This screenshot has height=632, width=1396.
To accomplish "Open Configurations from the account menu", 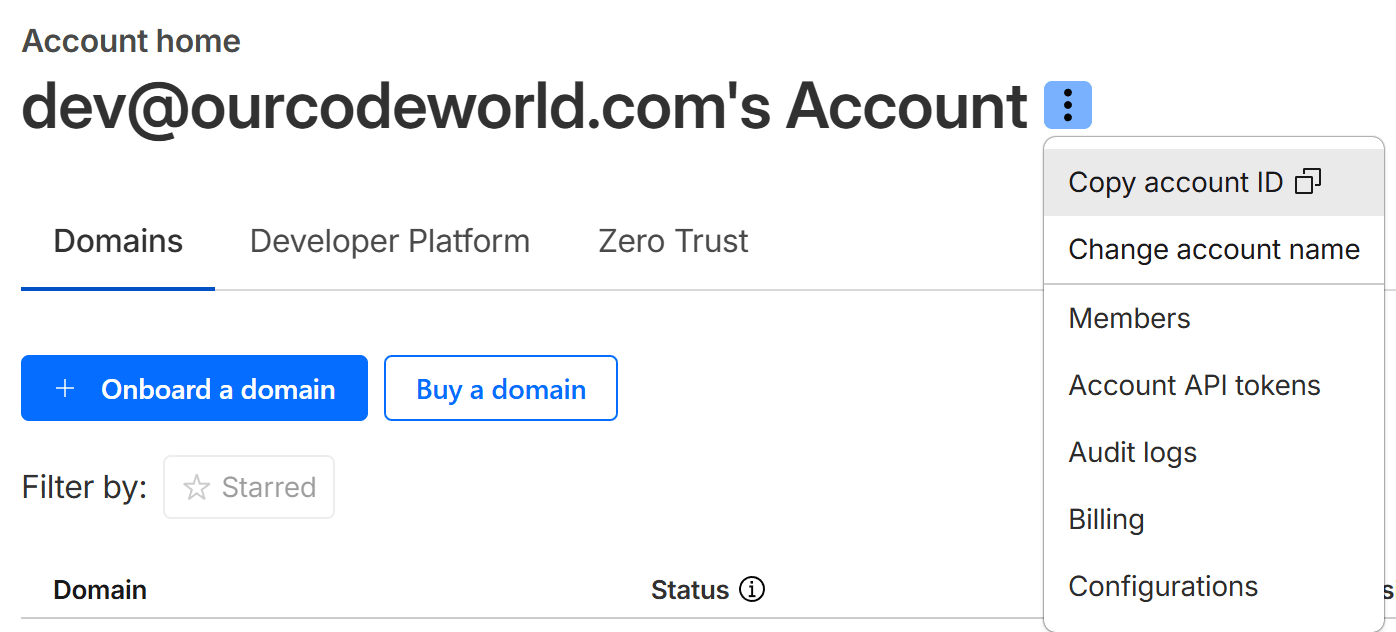I will coord(1164,587).
